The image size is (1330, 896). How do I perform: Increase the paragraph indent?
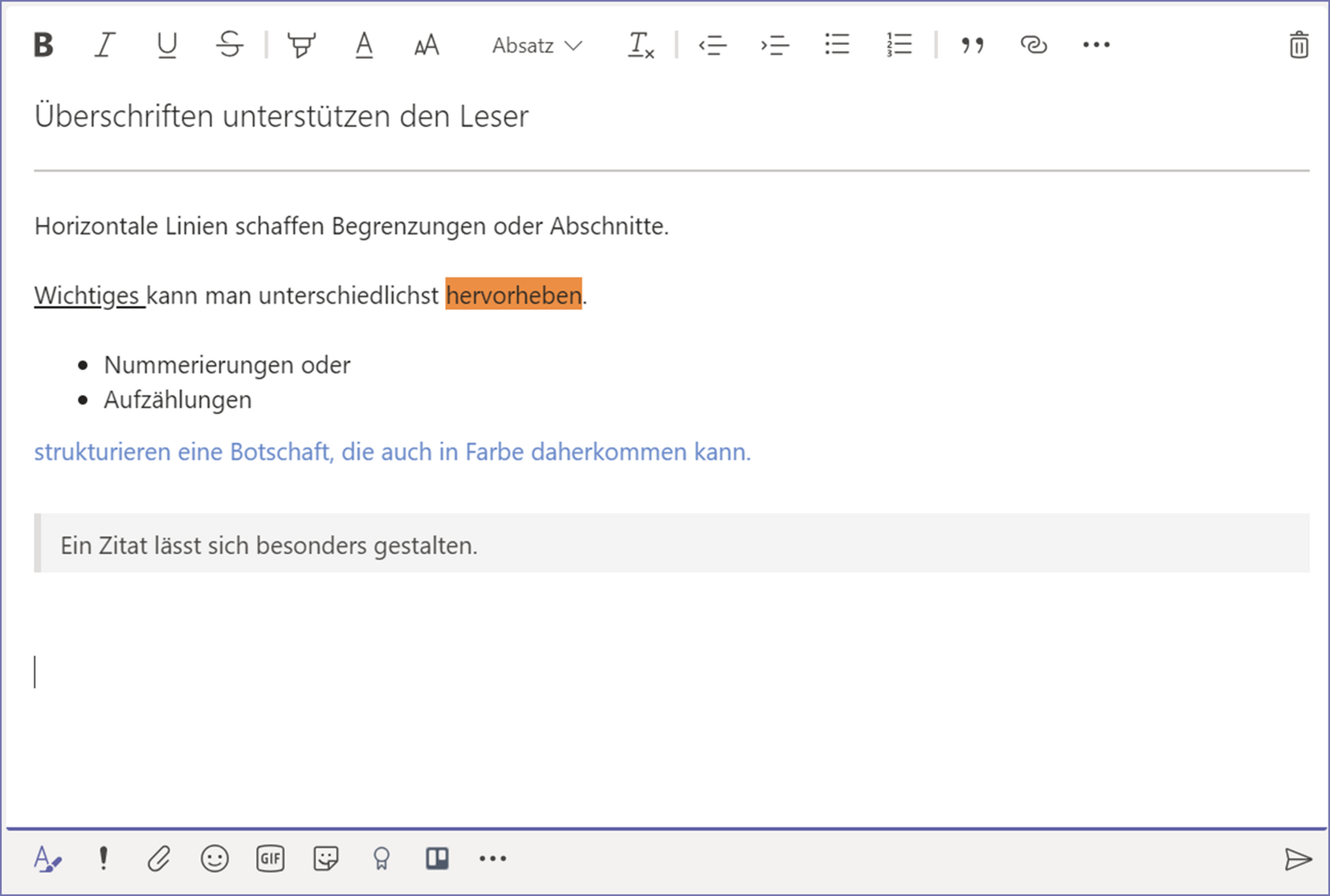[x=775, y=45]
